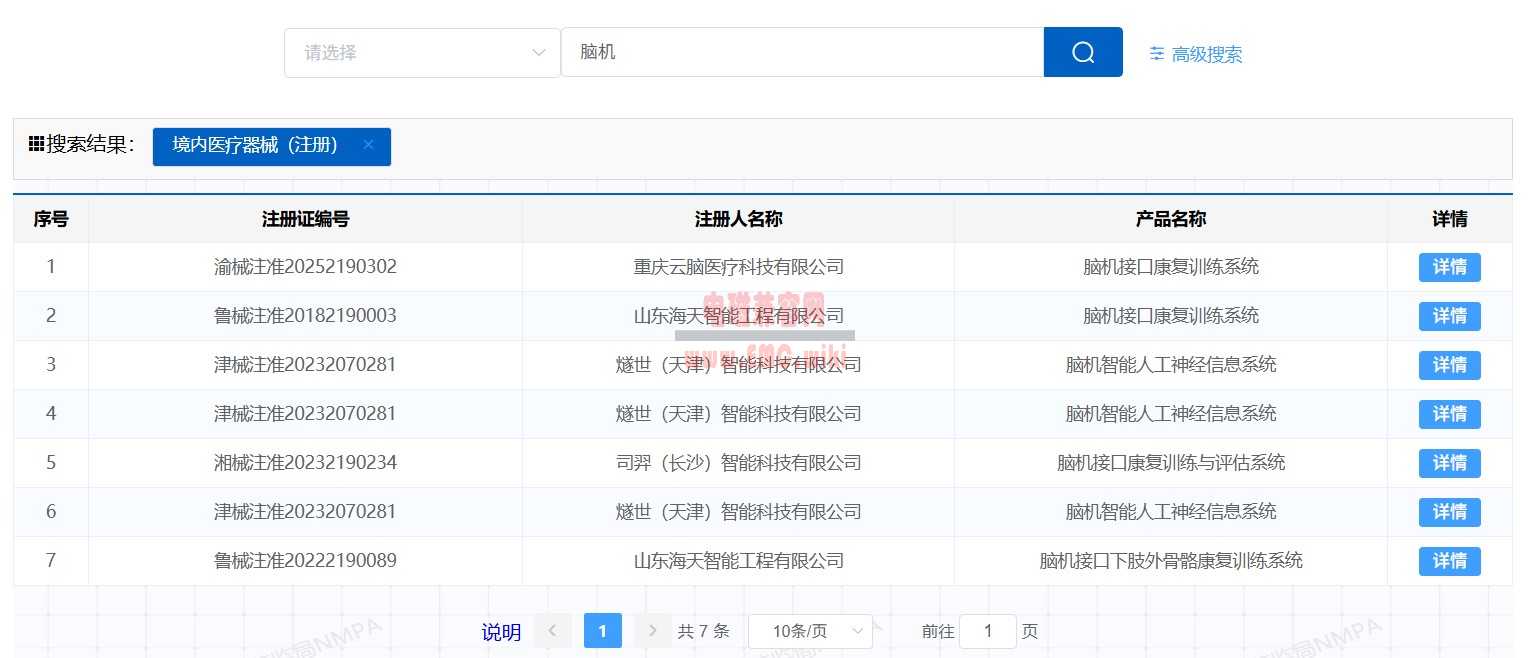Open 详情 for row 3 燧世（天津）

tap(1449, 365)
